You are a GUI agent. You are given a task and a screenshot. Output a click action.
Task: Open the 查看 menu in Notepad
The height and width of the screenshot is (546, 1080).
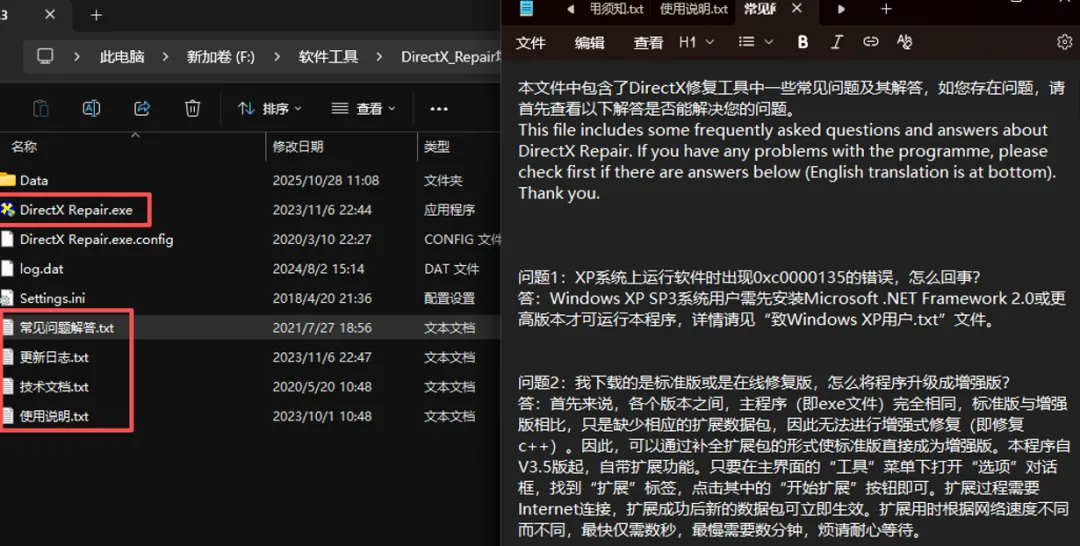coord(648,43)
